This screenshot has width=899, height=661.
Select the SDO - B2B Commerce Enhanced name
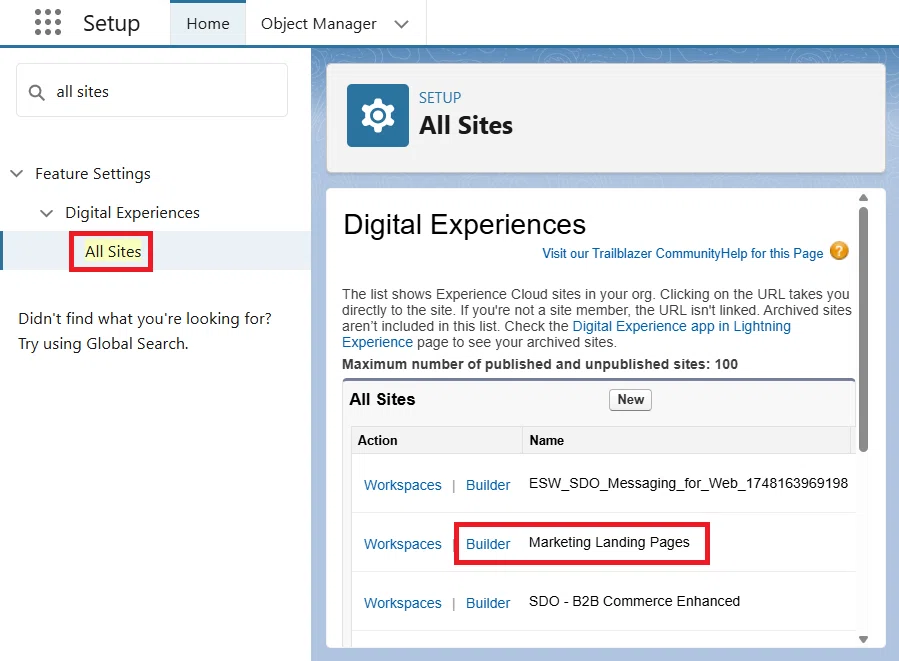pos(634,601)
